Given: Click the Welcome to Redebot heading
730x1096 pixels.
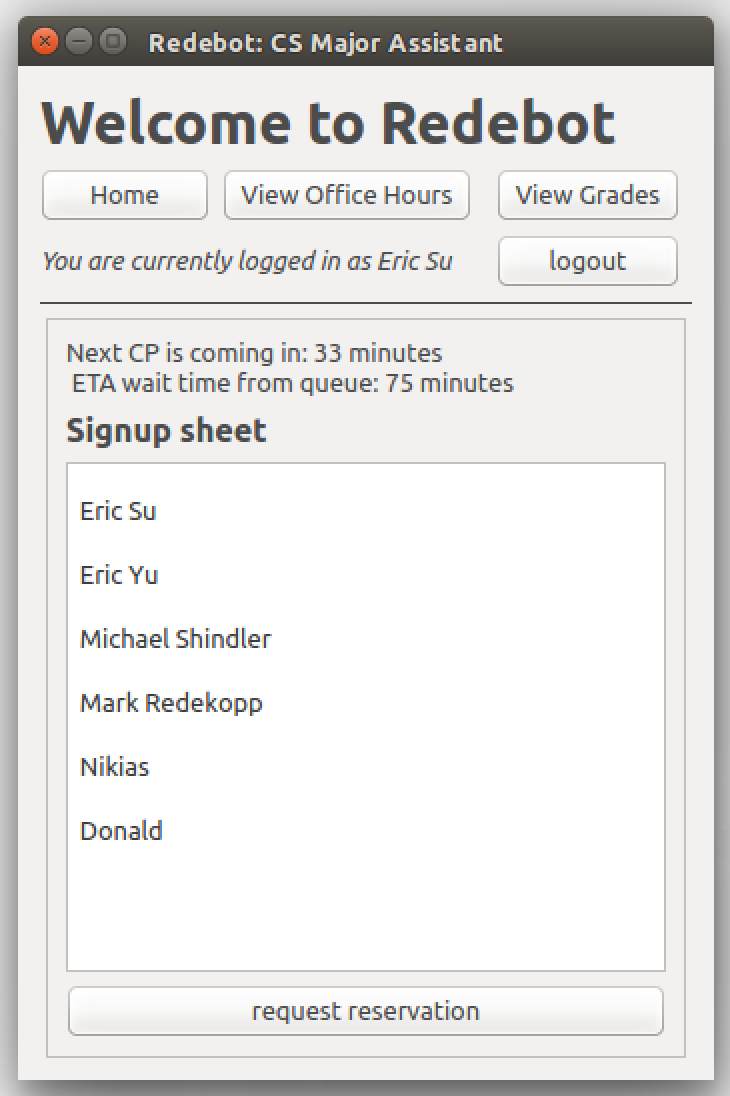Looking at the screenshot, I should point(328,123).
